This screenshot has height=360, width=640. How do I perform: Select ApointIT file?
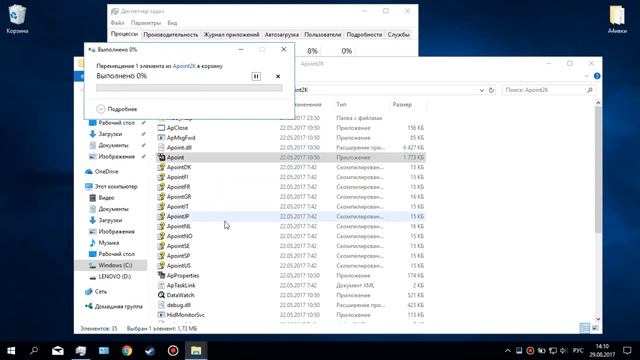click(178, 207)
